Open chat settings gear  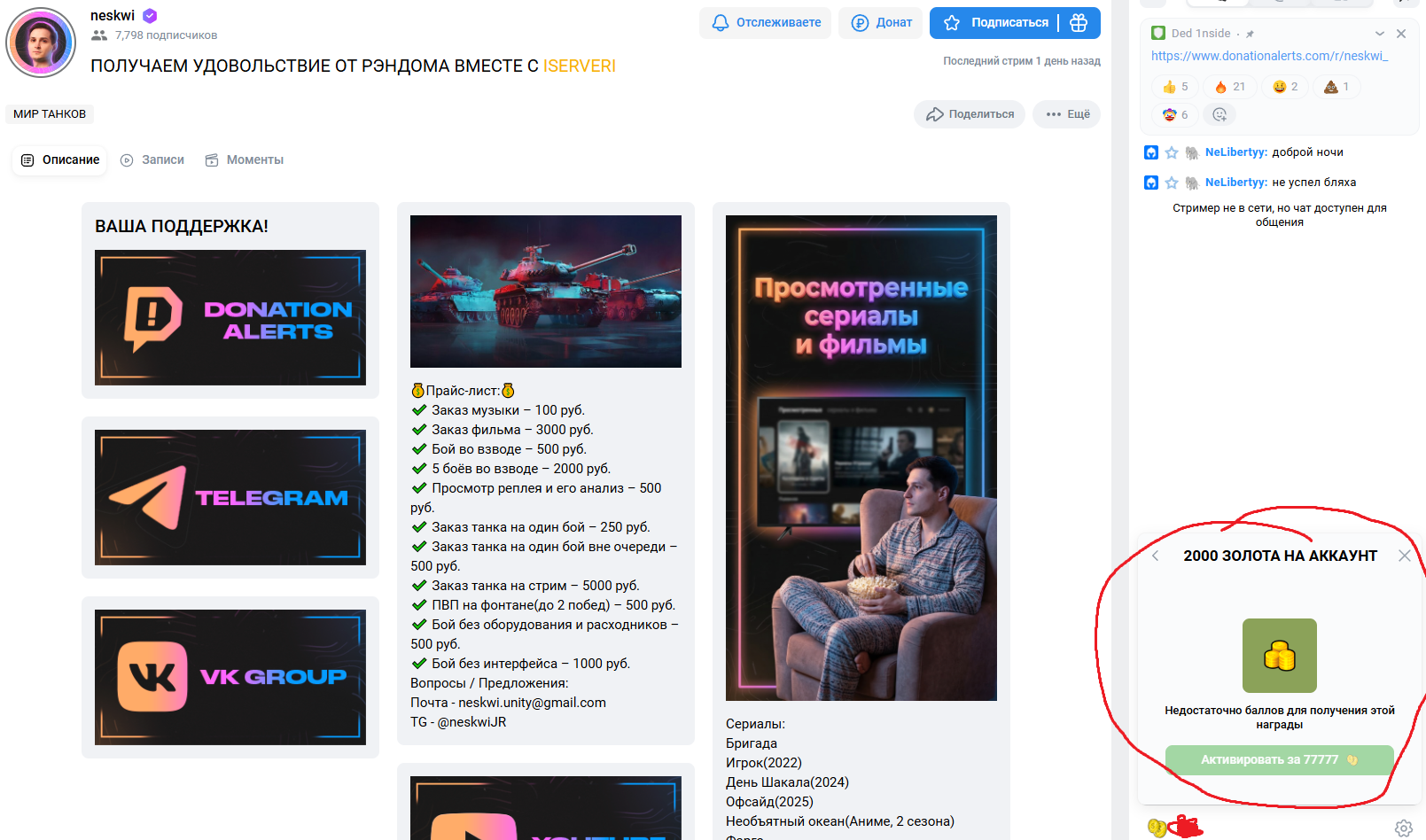(1404, 828)
